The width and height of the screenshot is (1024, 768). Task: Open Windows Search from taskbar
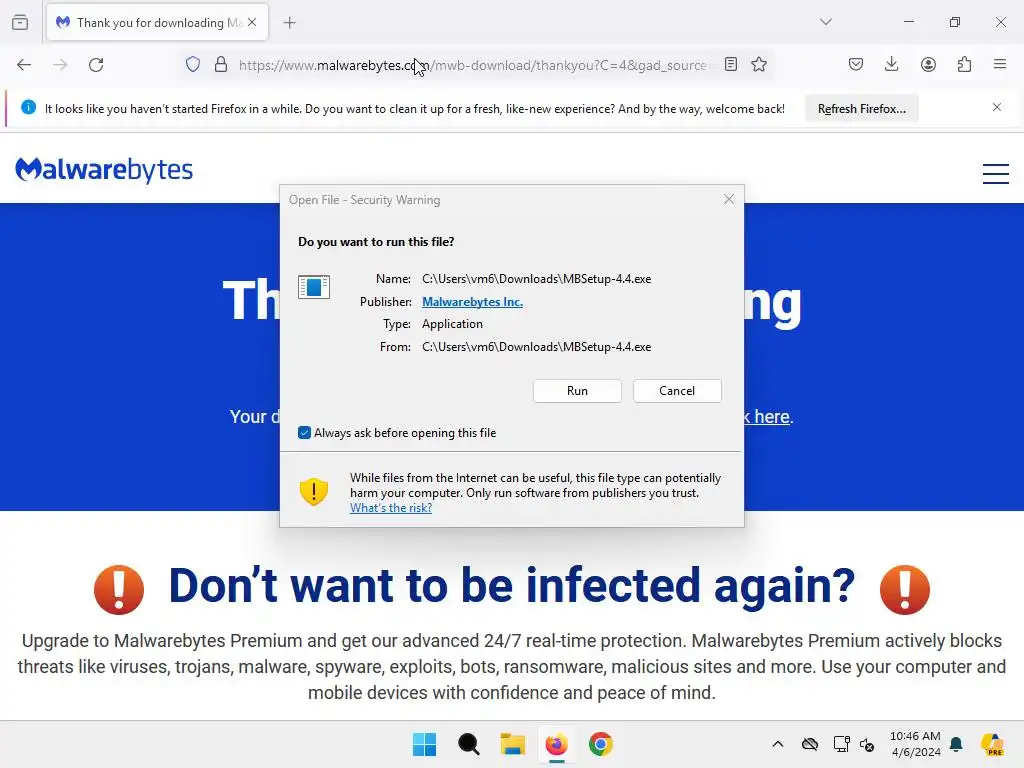pyautogui.click(x=468, y=744)
